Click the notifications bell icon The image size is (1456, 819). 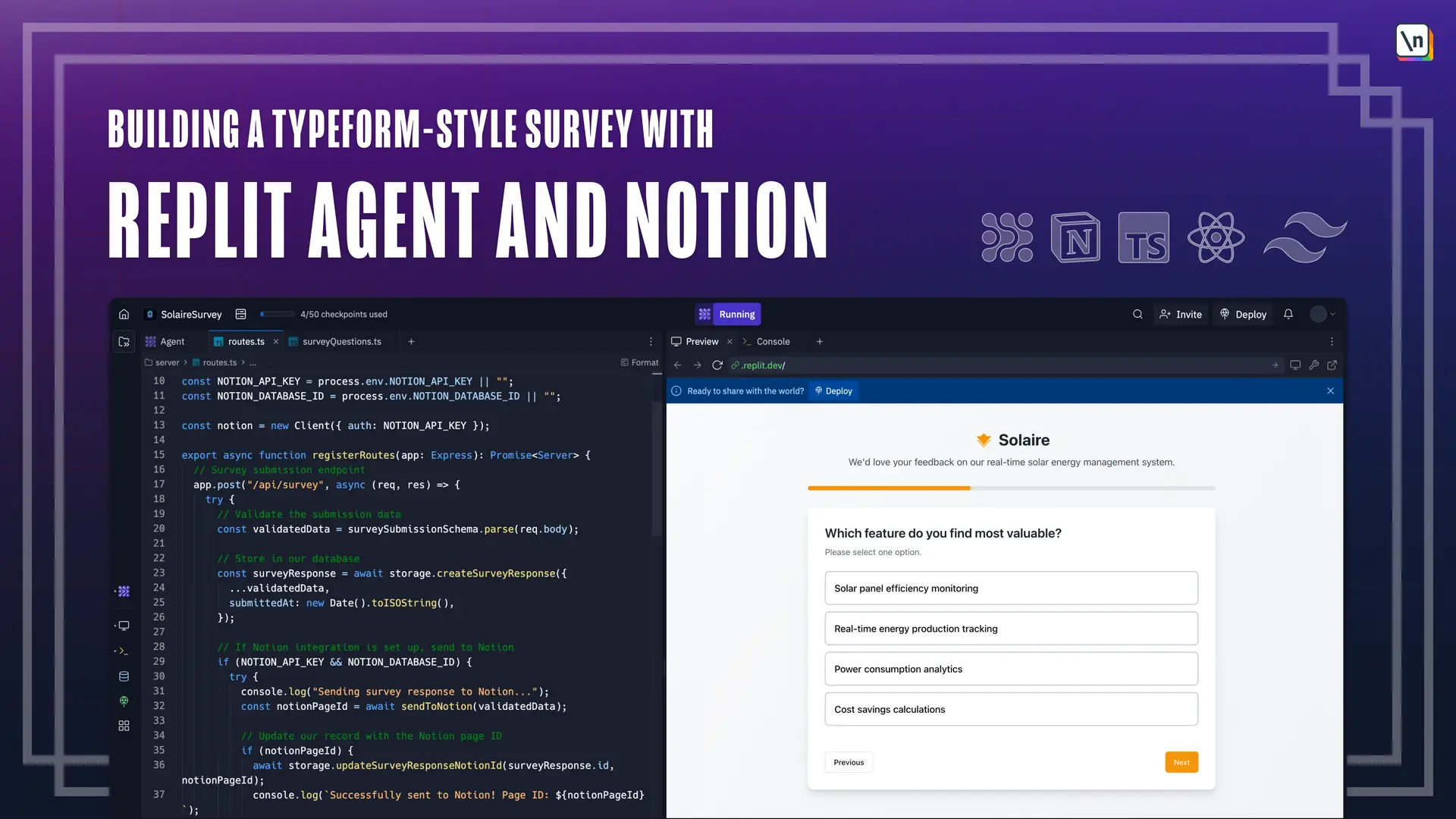tap(1288, 314)
